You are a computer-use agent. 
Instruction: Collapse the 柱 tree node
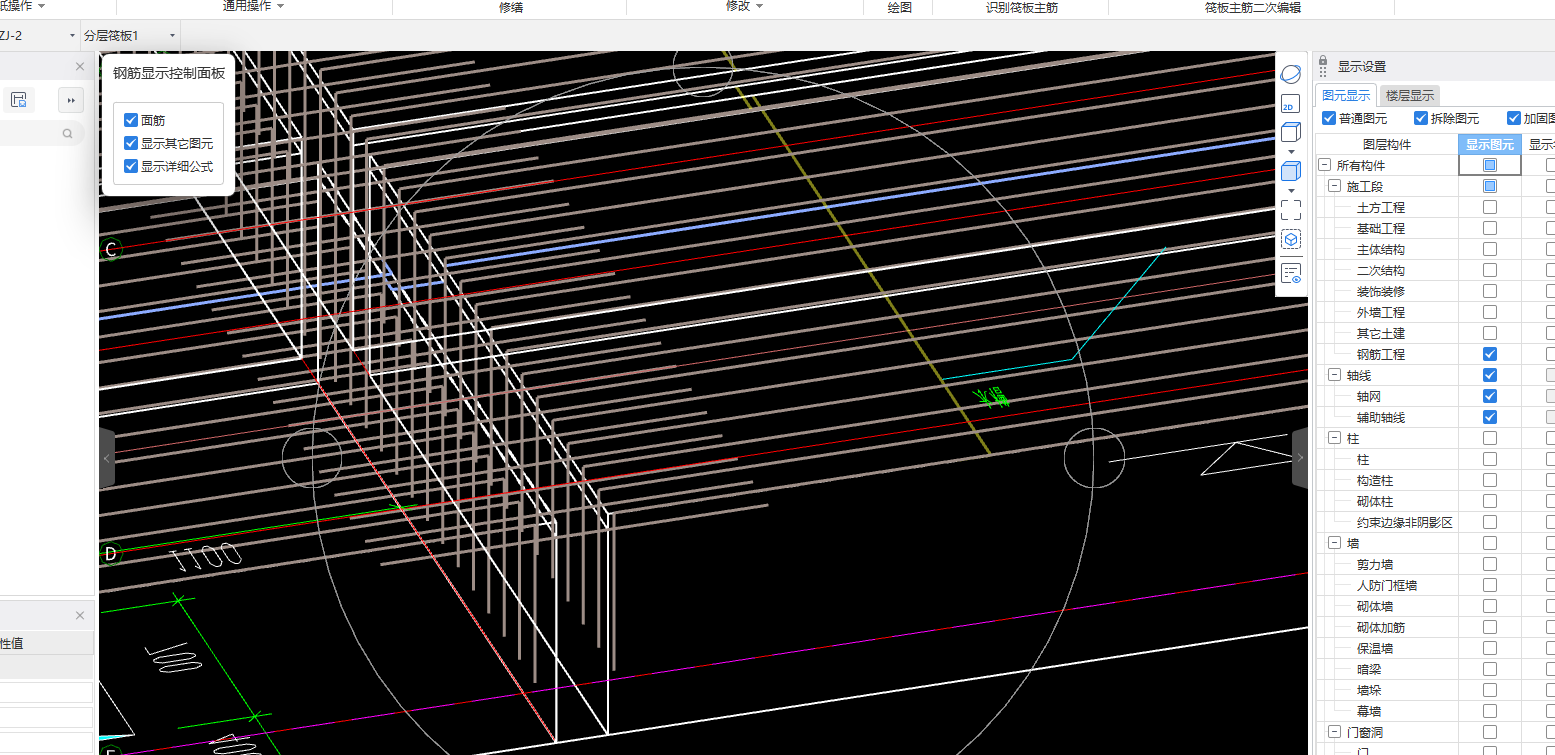click(x=1334, y=438)
